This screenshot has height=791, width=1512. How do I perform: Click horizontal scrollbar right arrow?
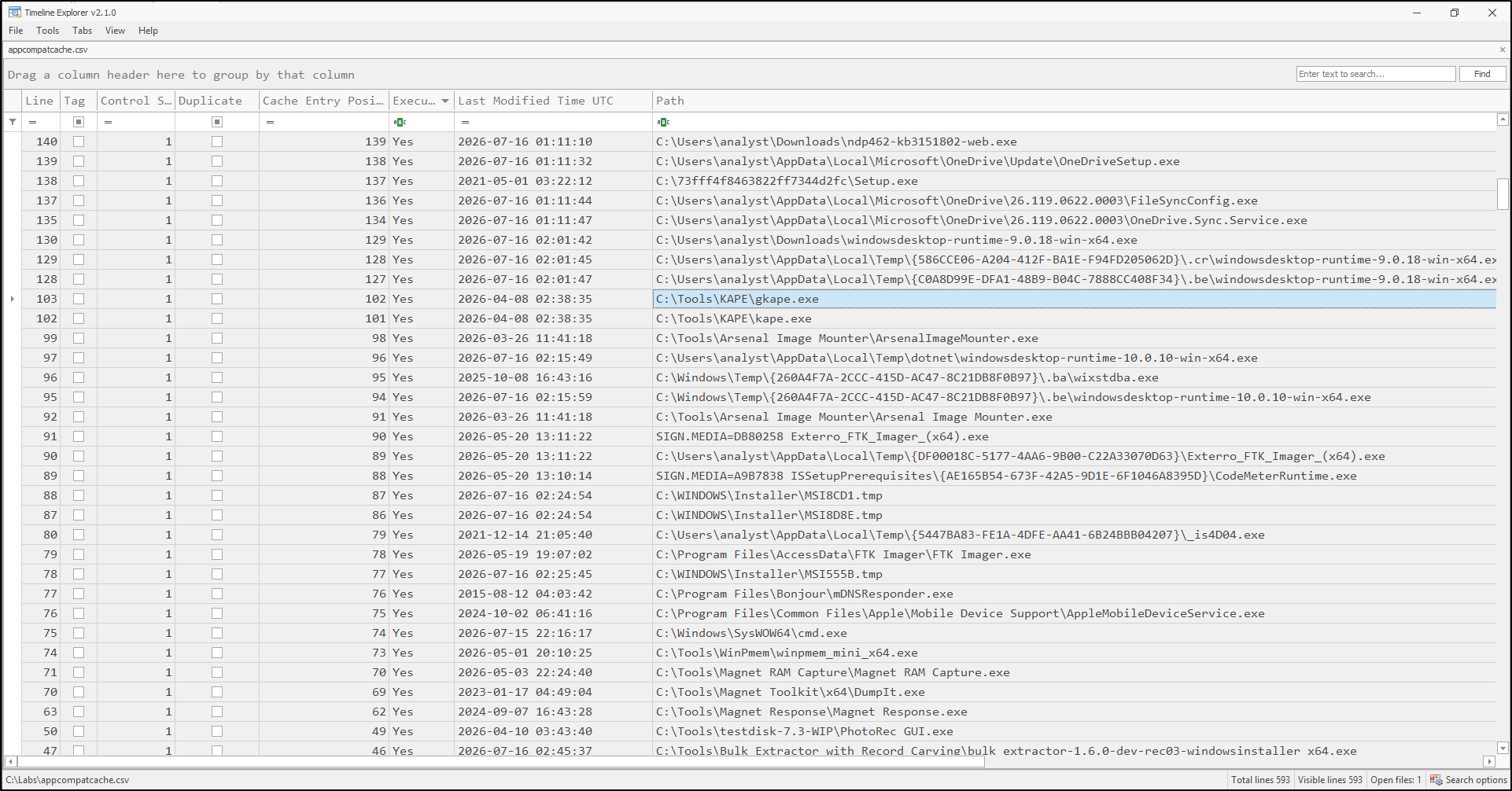(x=1488, y=761)
